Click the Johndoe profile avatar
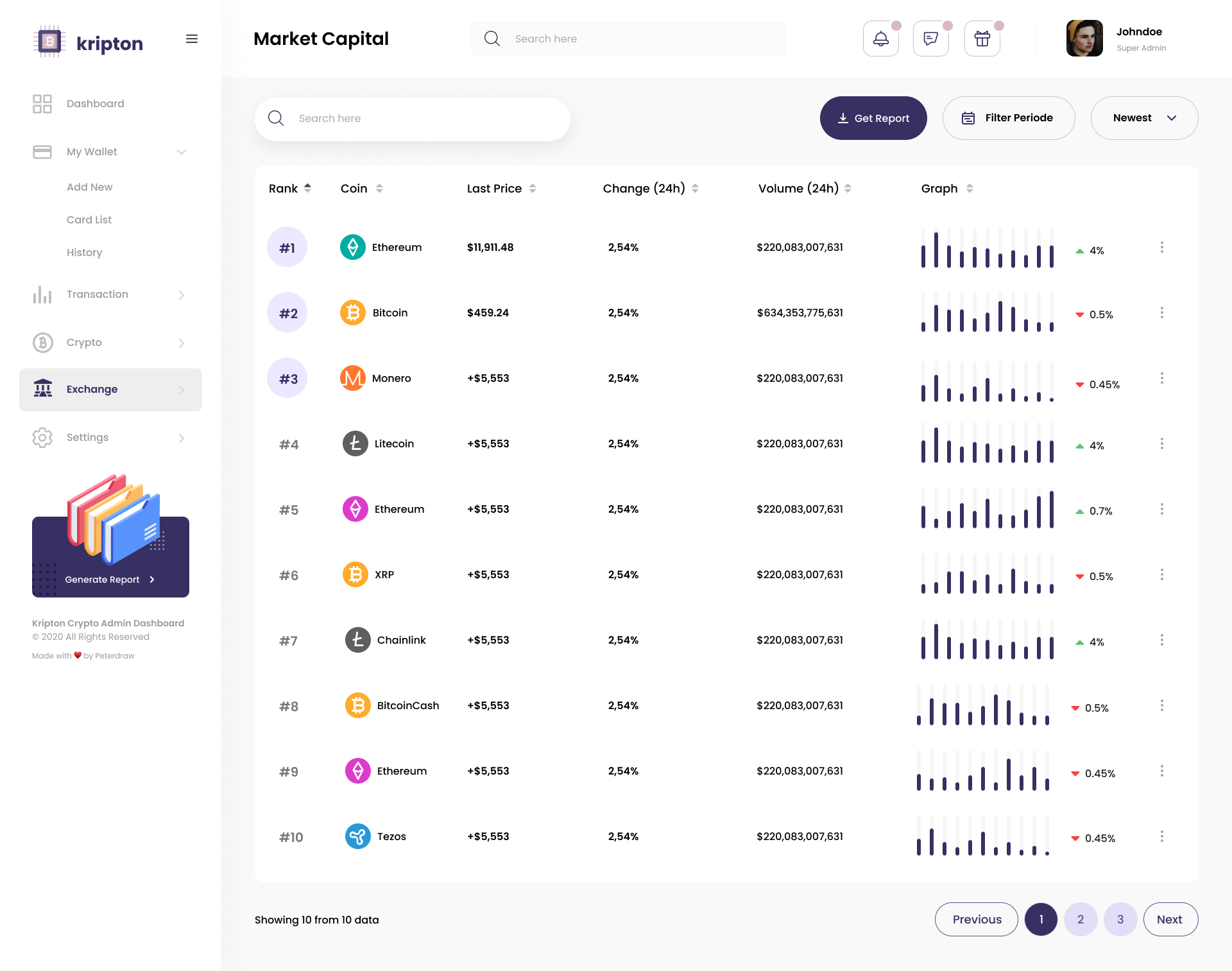The width and height of the screenshot is (1232, 971). (x=1084, y=39)
